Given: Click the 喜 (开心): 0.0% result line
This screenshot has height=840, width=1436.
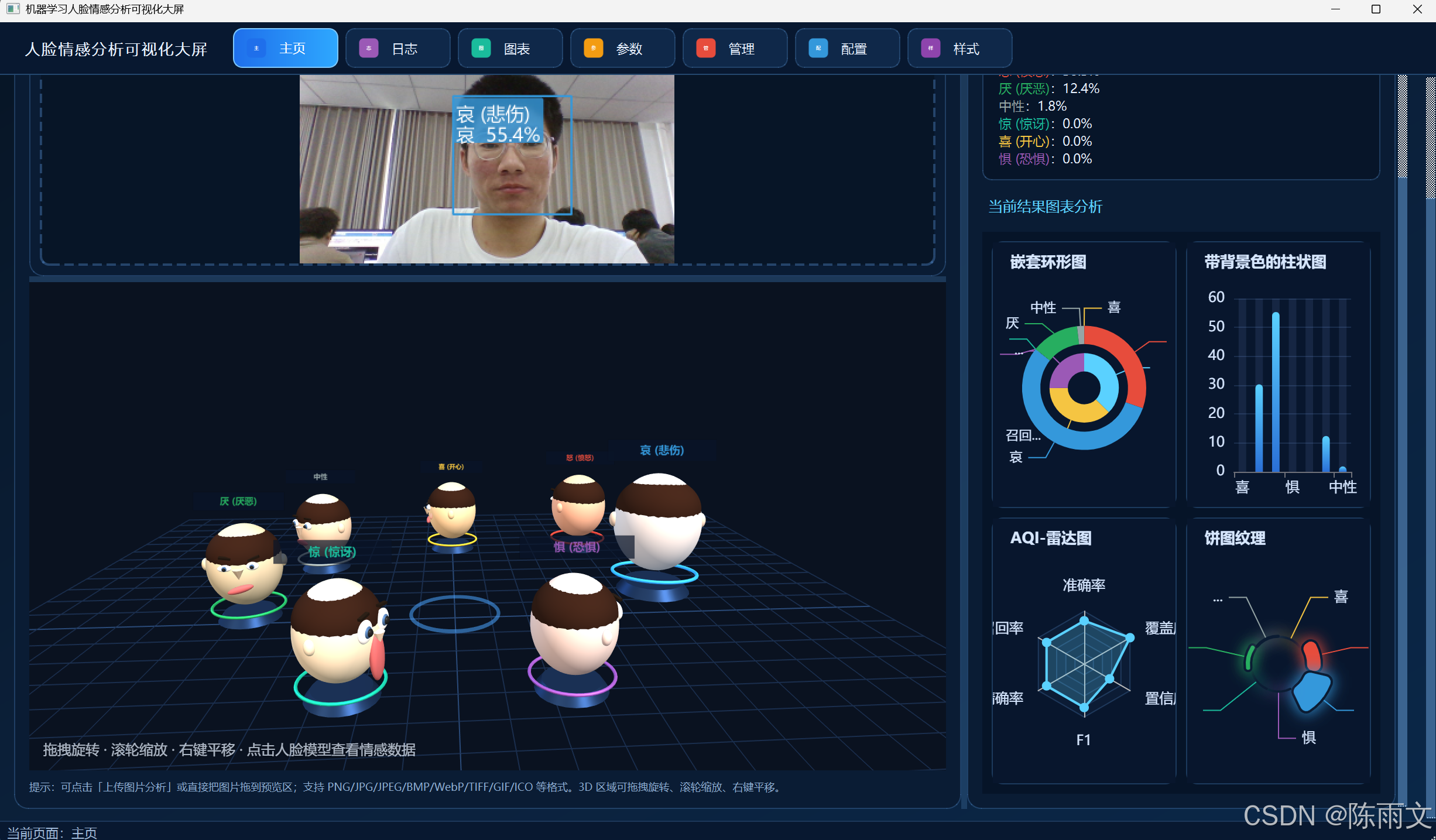Looking at the screenshot, I should tap(1045, 142).
